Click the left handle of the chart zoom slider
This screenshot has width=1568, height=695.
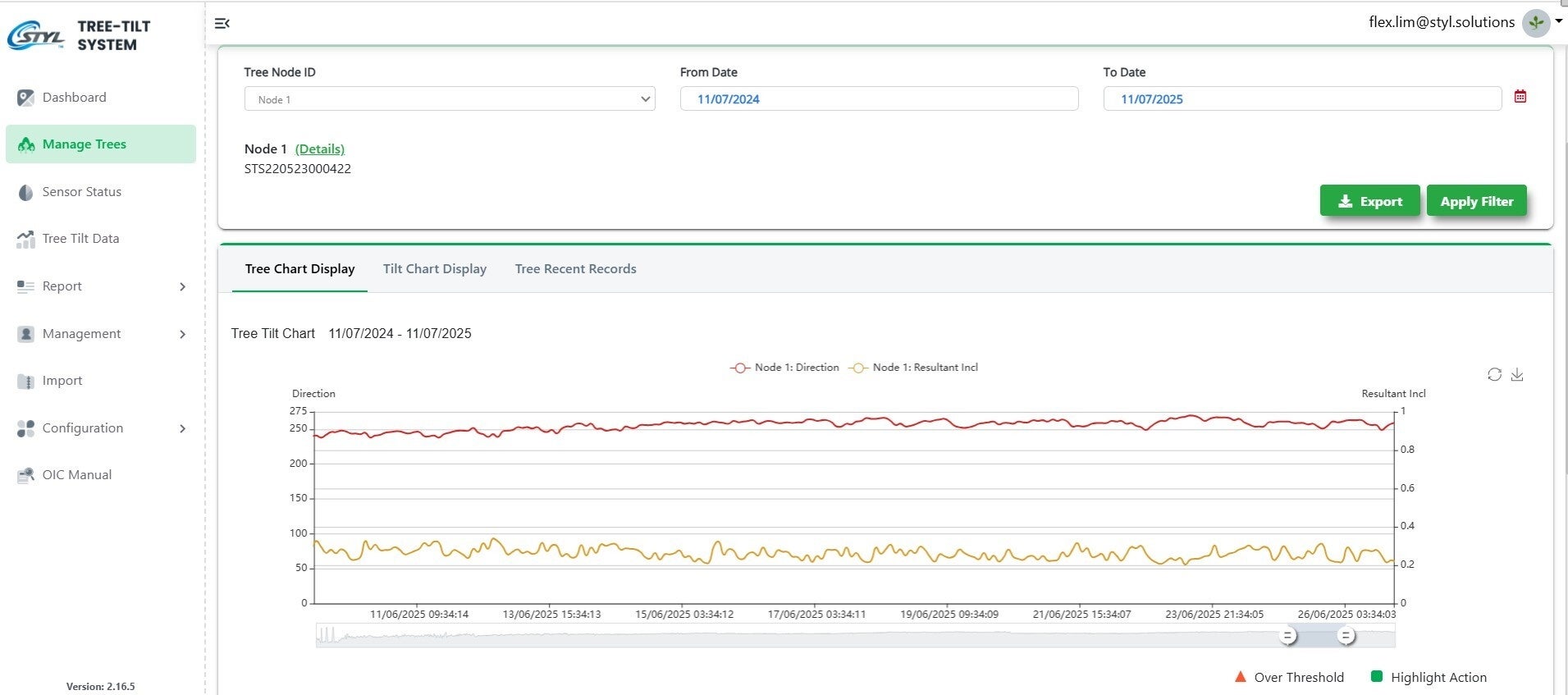pyautogui.click(x=1288, y=636)
